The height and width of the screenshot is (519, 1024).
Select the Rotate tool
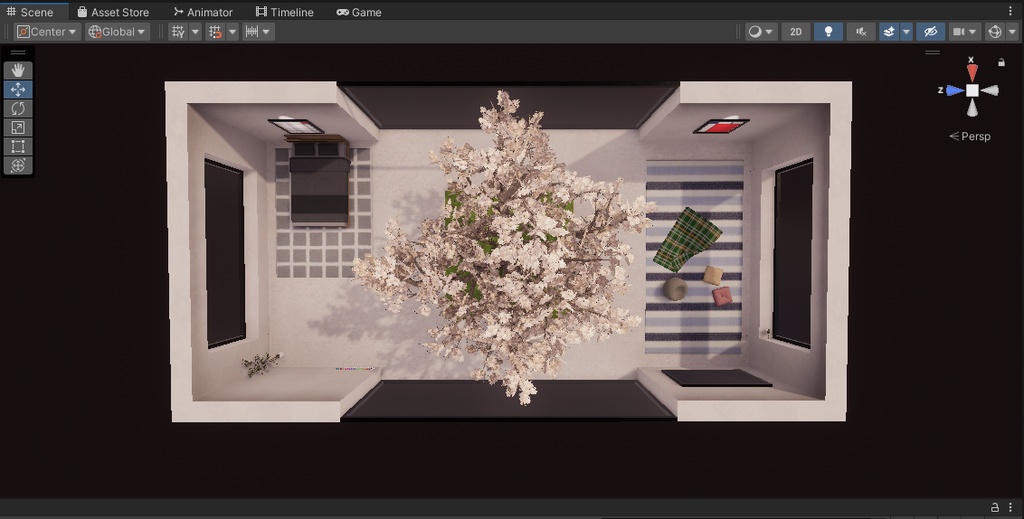click(x=18, y=108)
